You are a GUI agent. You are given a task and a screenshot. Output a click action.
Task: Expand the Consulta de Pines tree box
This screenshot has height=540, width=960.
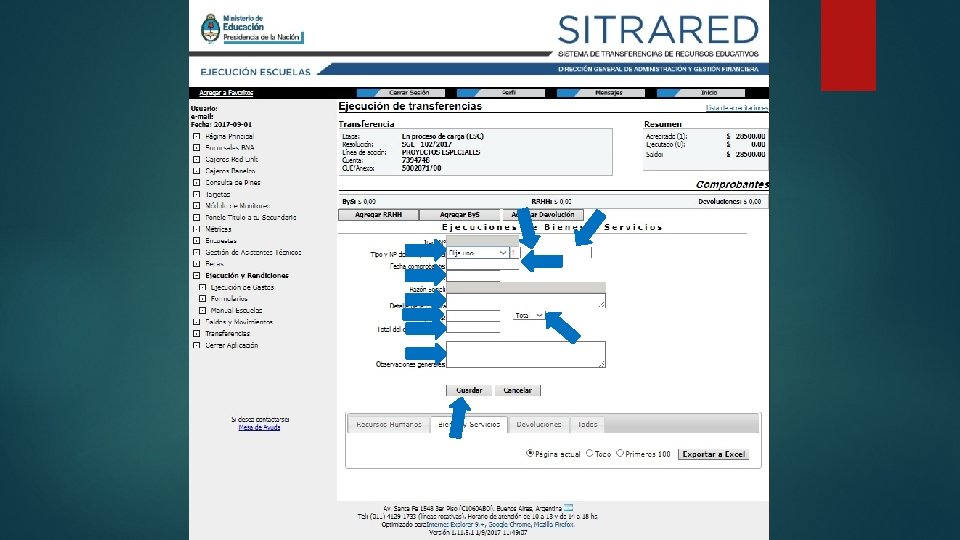(x=197, y=182)
